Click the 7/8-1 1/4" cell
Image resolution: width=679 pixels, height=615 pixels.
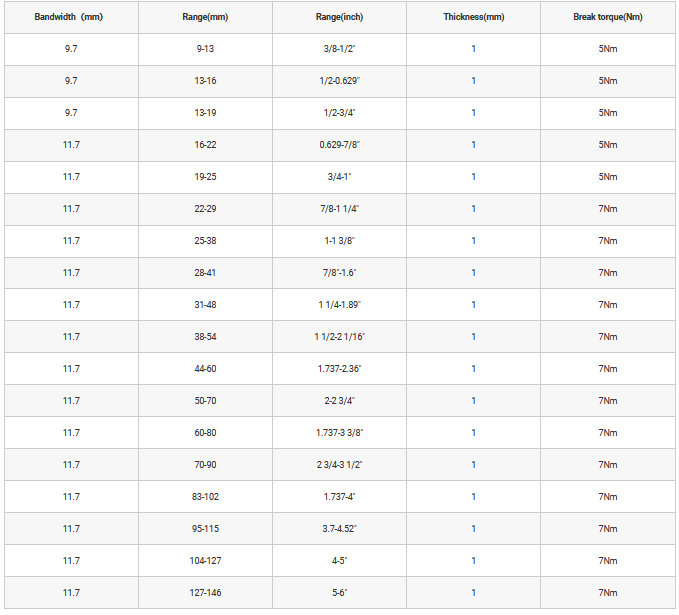tap(338, 209)
